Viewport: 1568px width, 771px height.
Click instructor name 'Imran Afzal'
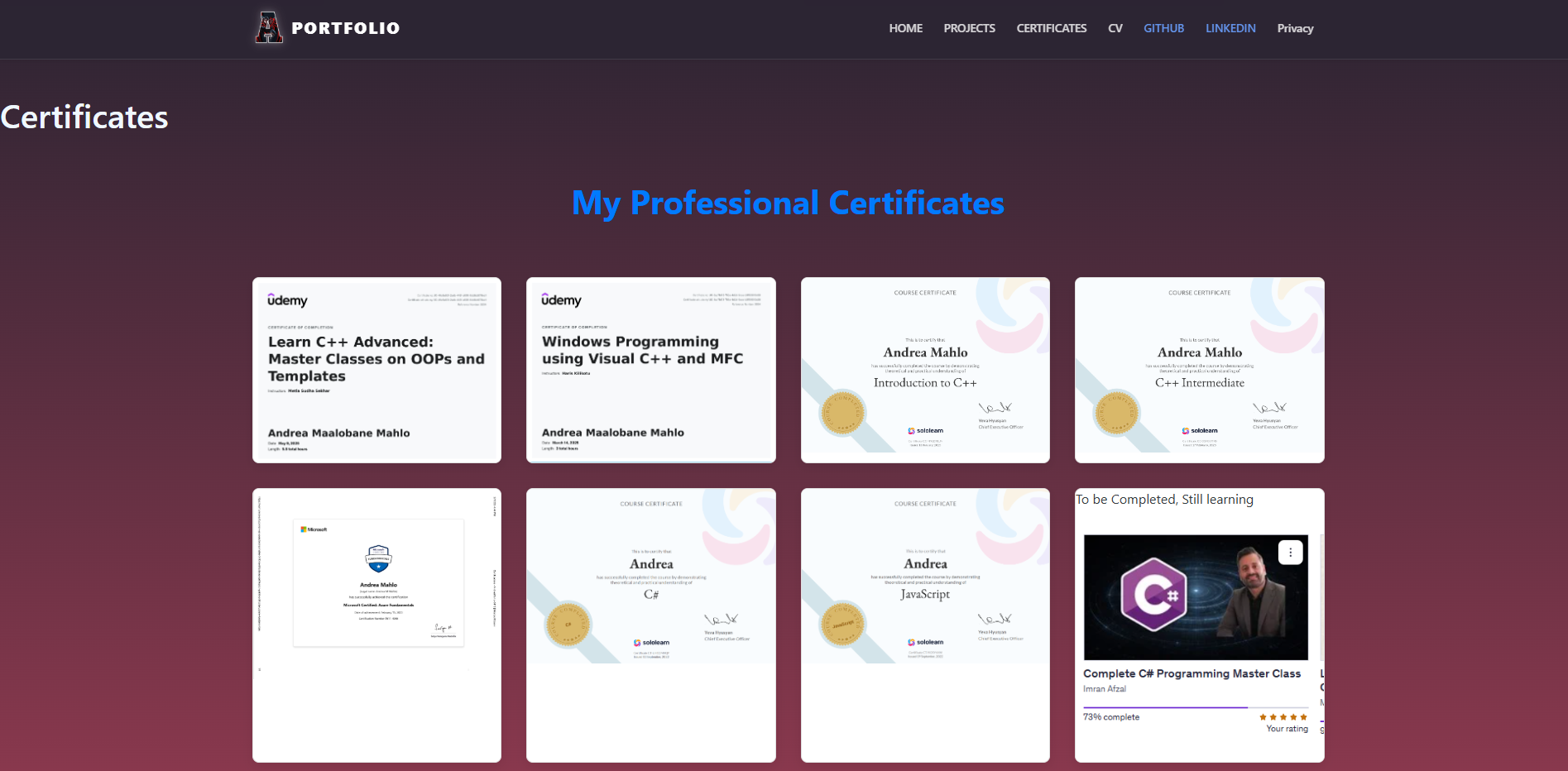pos(1104,689)
